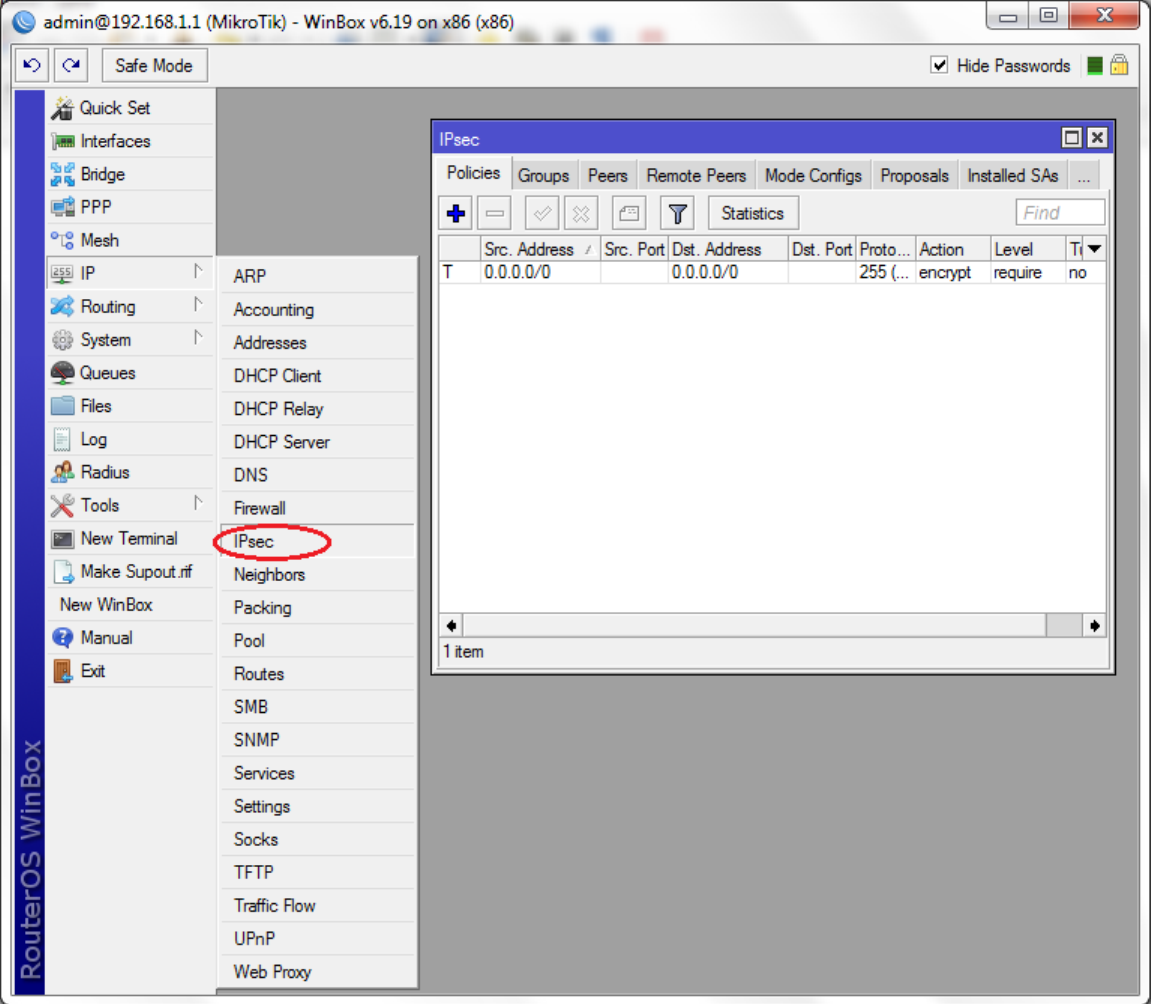The image size is (1151, 1004).
Task: Sort by Src. Address column header
Action: click(x=540, y=250)
